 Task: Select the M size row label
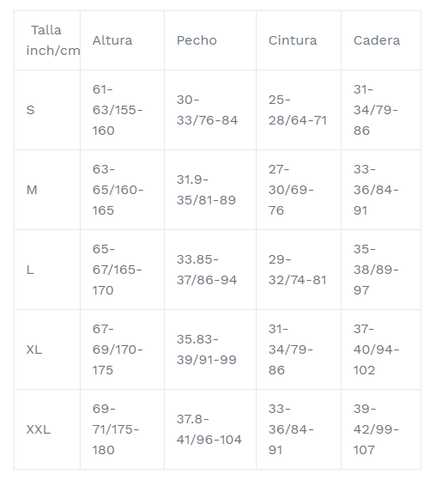pyautogui.click(x=47, y=190)
